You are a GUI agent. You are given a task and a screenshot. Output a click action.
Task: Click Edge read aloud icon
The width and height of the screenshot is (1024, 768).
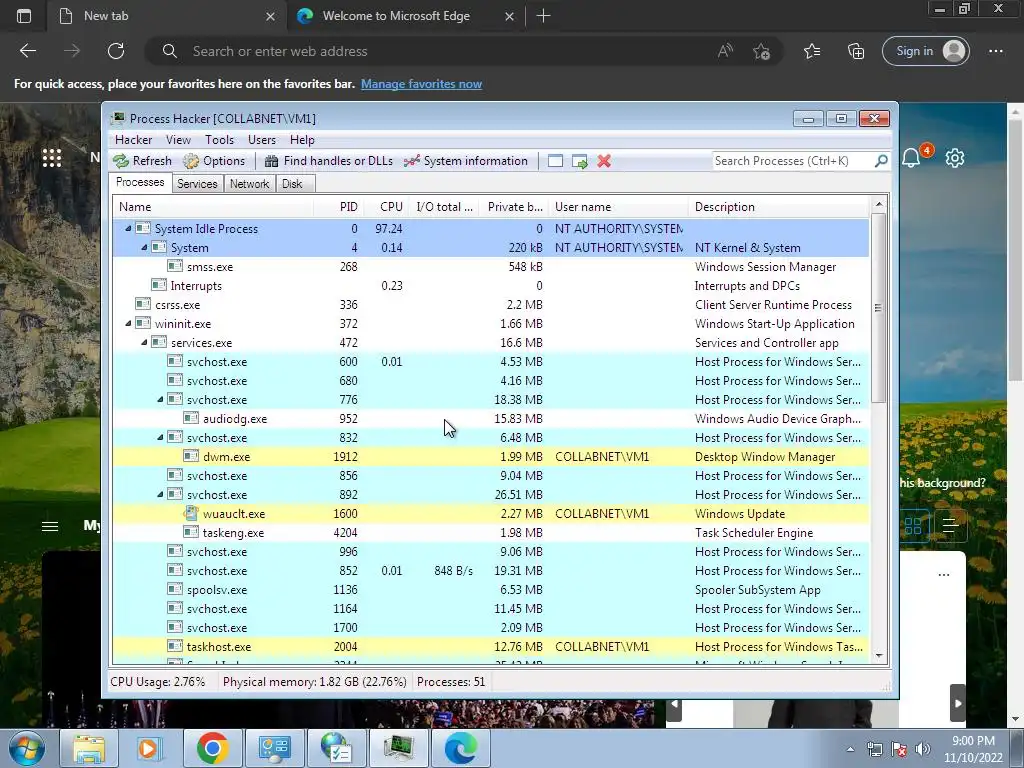pos(725,51)
